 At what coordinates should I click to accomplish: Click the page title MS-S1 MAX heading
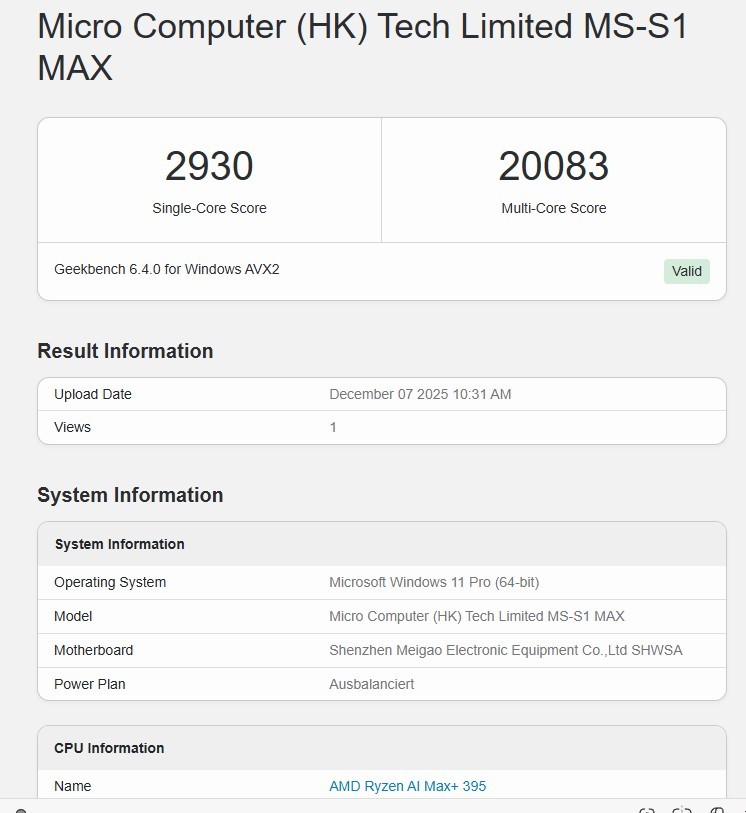click(362, 47)
